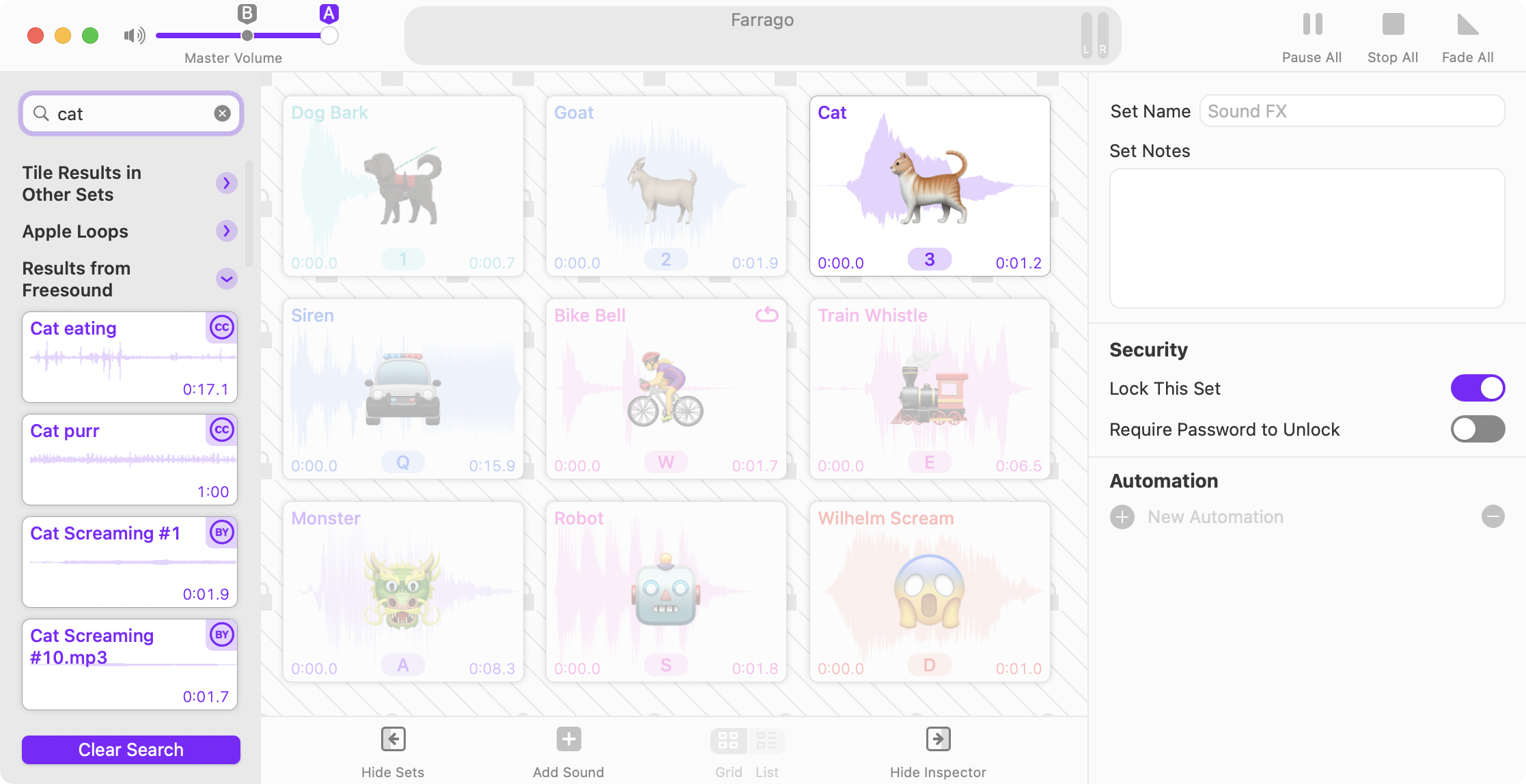Click the loop icon on Bike Bell tile
This screenshot has width=1526, height=784.
(766, 315)
